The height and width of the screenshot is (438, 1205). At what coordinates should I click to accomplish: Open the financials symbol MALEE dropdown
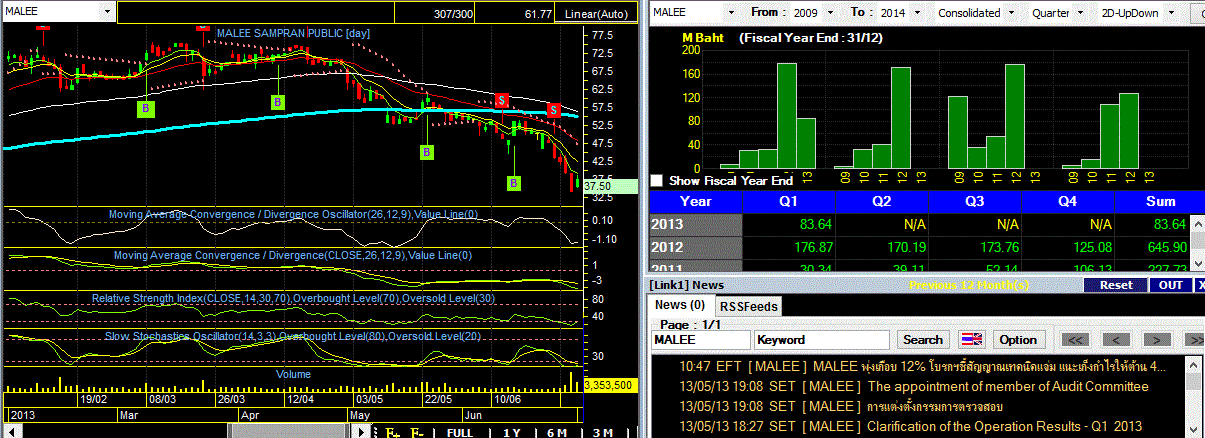(x=731, y=12)
